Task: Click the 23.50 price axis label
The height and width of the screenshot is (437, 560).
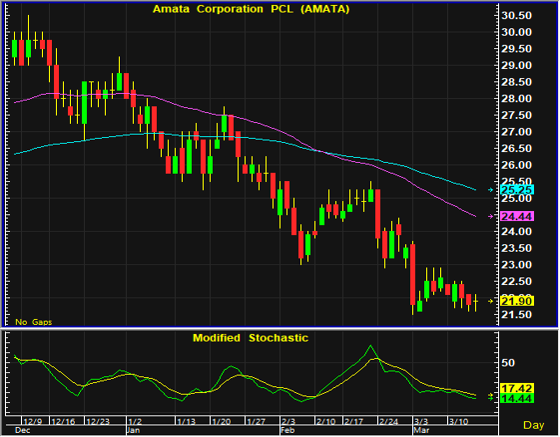Action: 516,248
